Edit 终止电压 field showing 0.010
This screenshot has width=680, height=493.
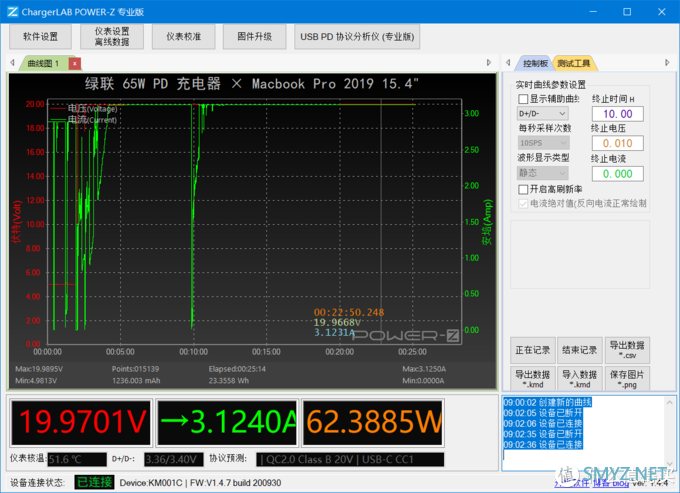point(618,144)
